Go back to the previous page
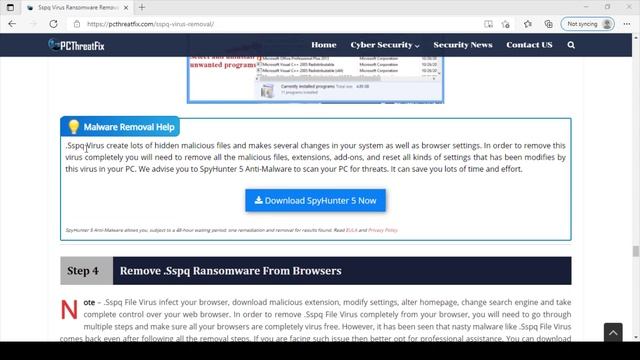This screenshot has height=360, width=640. click(x=12, y=24)
